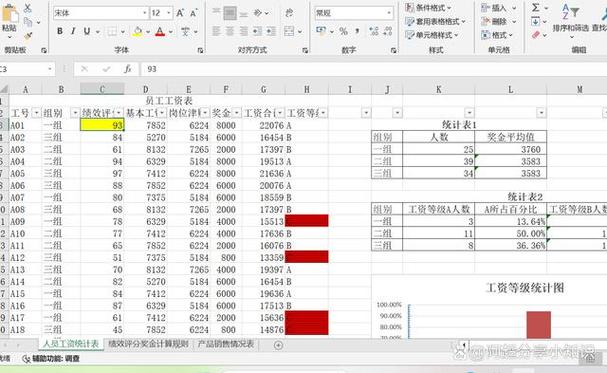Open font group dialog launcher
Viewport: 607px width, 373px height.
pos(200,50)
